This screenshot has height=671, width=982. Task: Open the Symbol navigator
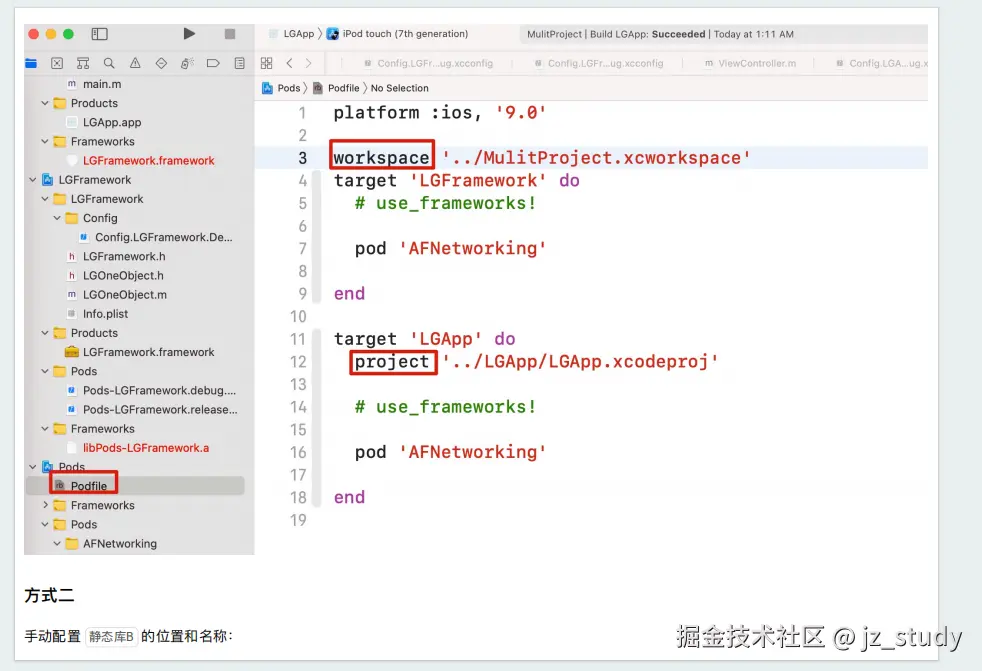click(83, 63)
